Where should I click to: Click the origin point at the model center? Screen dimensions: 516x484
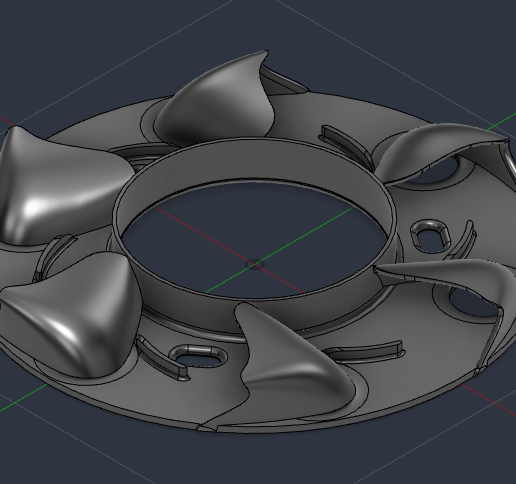[x=255, y=264]
